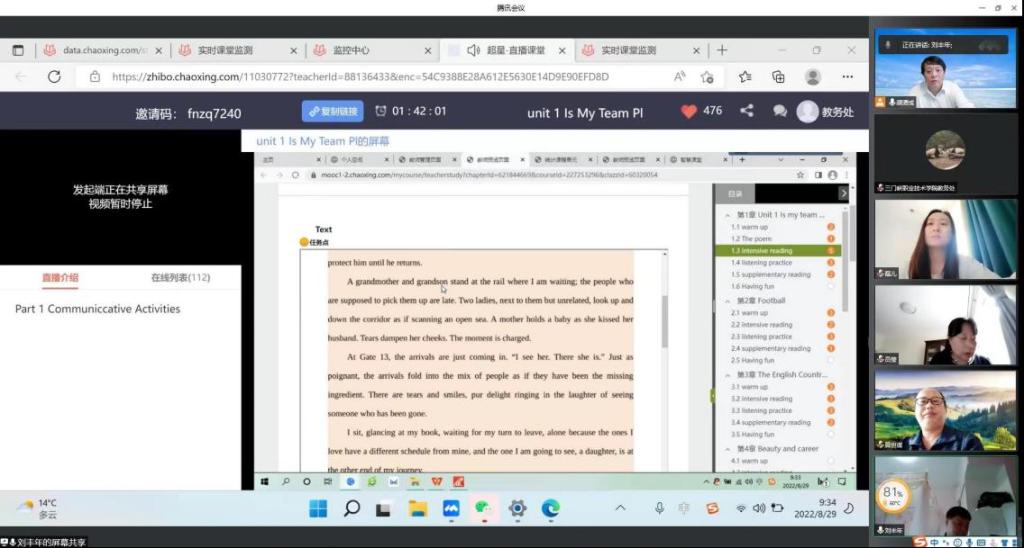Screen dimensions: 1024x548
Task: Open the 教务处 user avatar
Action: pyautogui.click(x=808, y=112)
